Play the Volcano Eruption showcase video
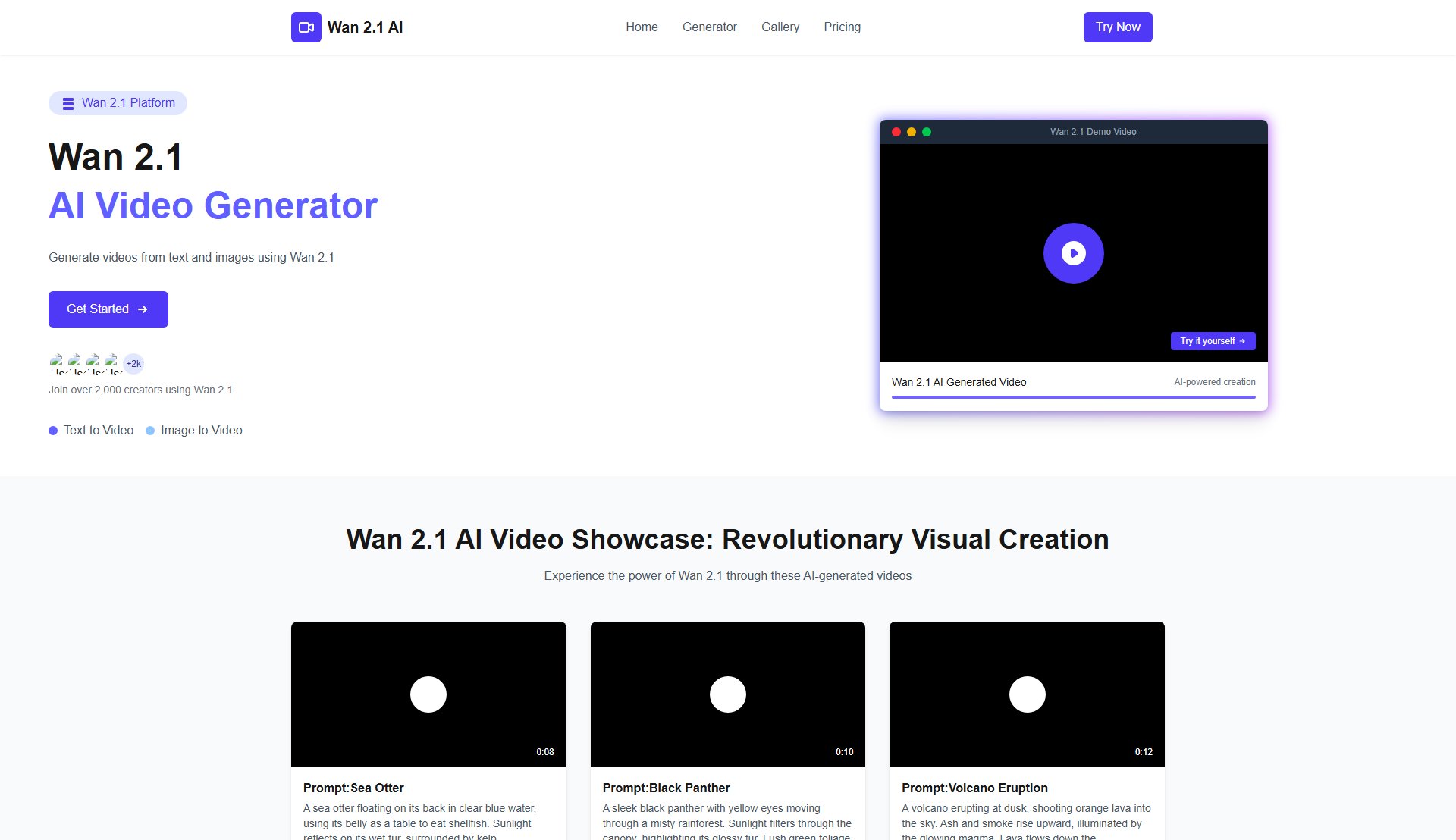Screen dimensions: 1456x840 (x=1027, y=694)
